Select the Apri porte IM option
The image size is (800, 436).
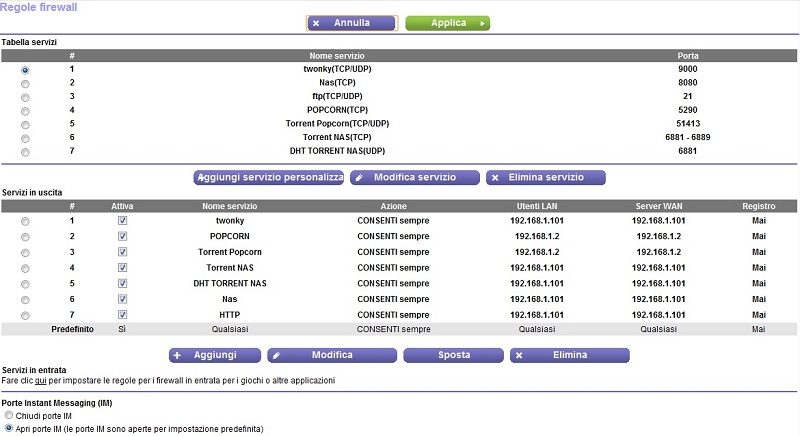9,428
